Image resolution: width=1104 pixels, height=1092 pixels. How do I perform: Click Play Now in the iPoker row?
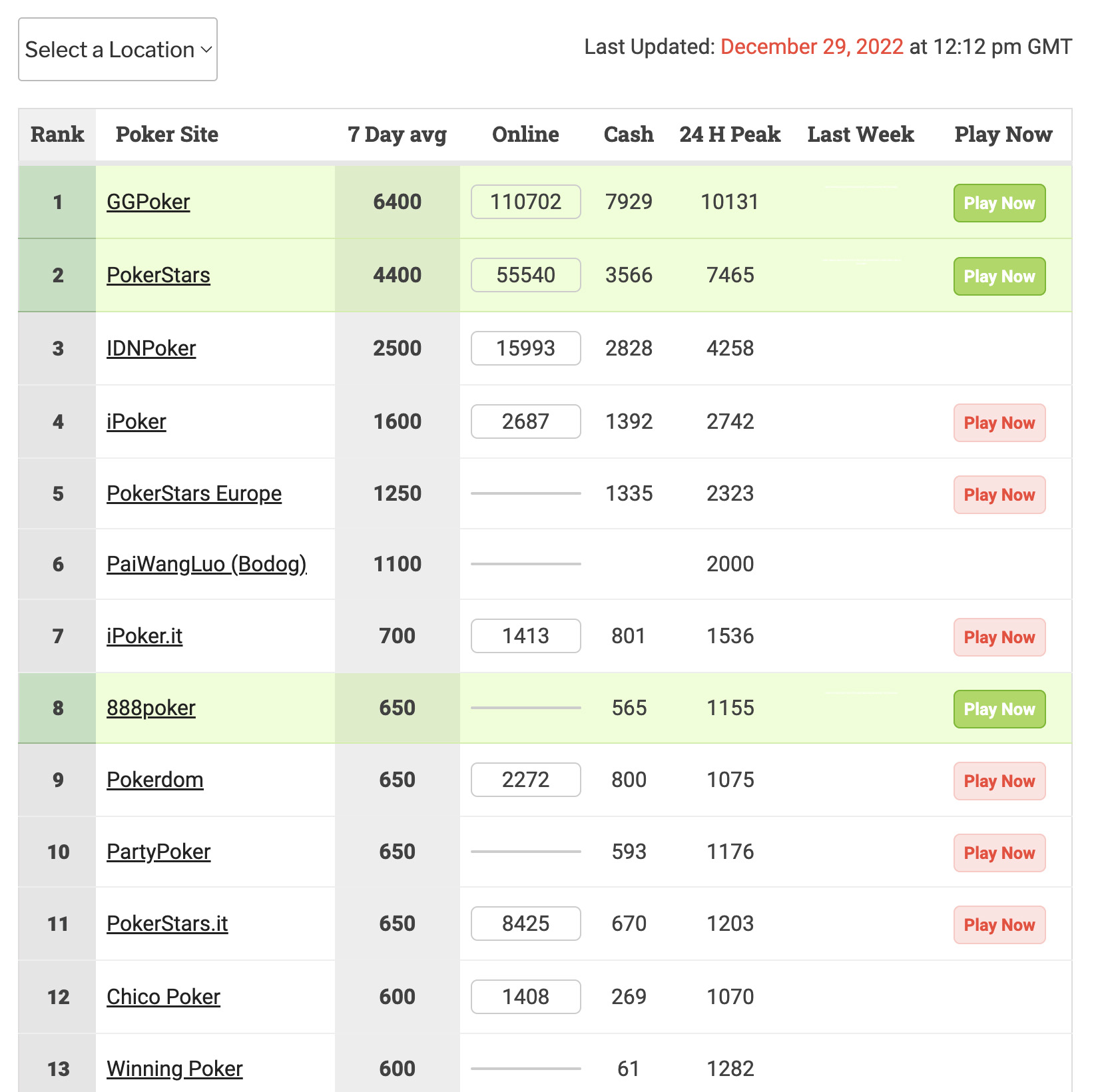tap(999, 423)
